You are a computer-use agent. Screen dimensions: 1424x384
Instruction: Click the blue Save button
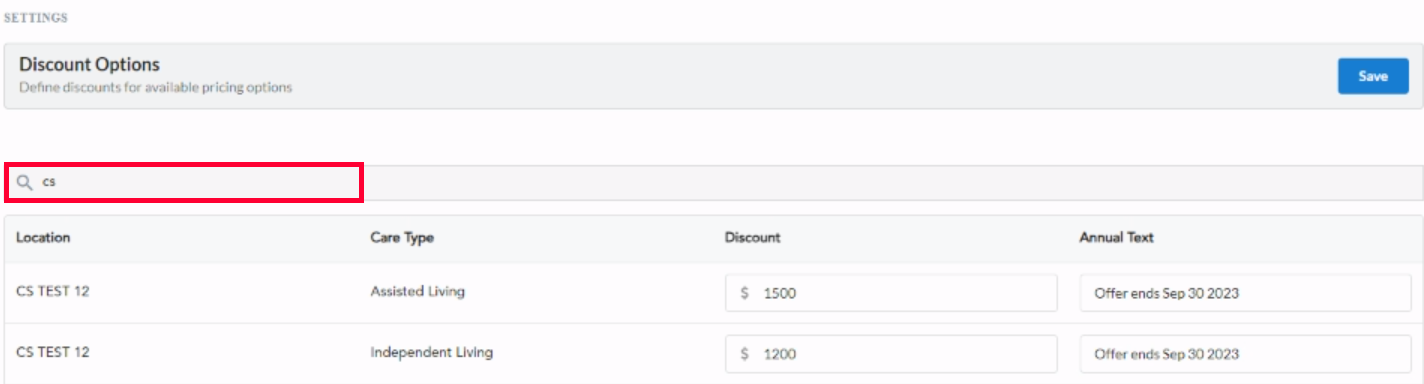(x=1373, y=76)
